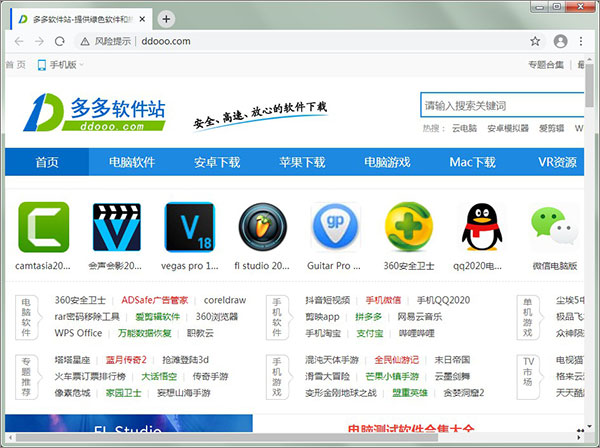Open the 苹果下载 navigation tab
The image size is (600, 448).
pos(302,162)
